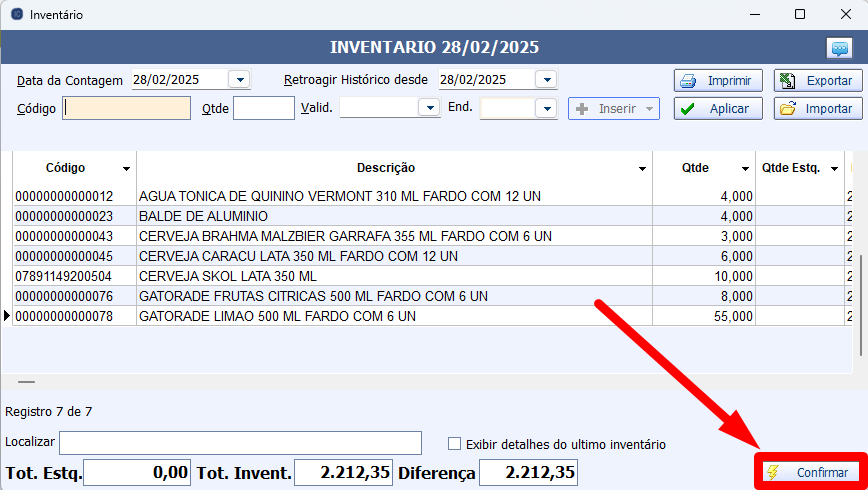
Task: Click the Exportar spreadsheet button
Action: click(x=817, y=80)
